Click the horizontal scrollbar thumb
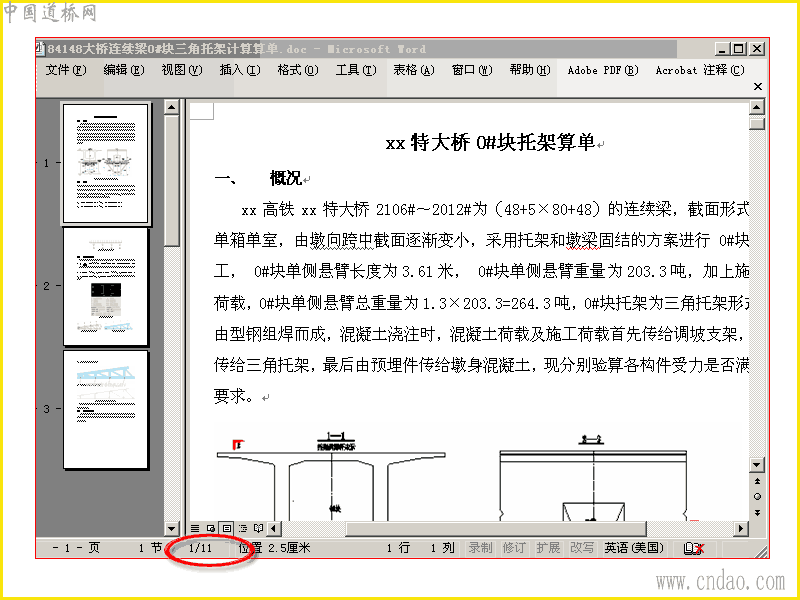 [496, 529]
